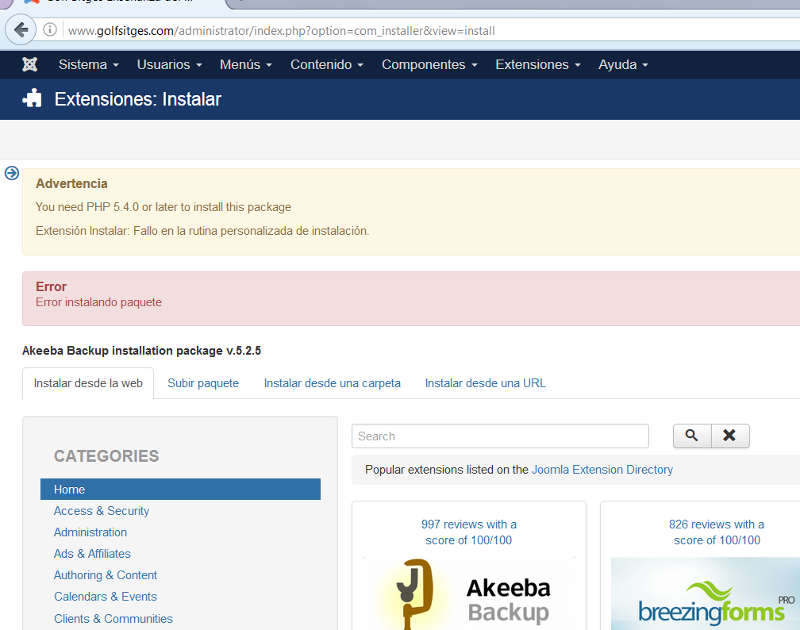Click the 997 reviews score link
The height and width of the screenshot is (630, 800).
click(x=468, y=532)
